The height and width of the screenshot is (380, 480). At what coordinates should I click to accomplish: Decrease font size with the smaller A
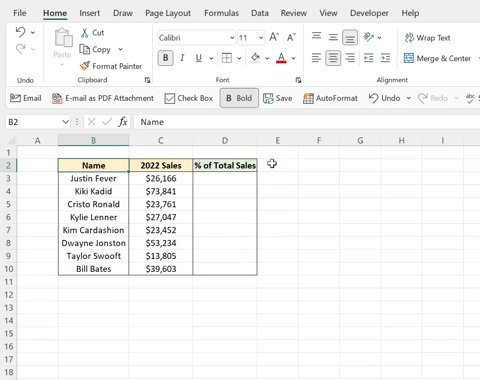pos(291,37)
